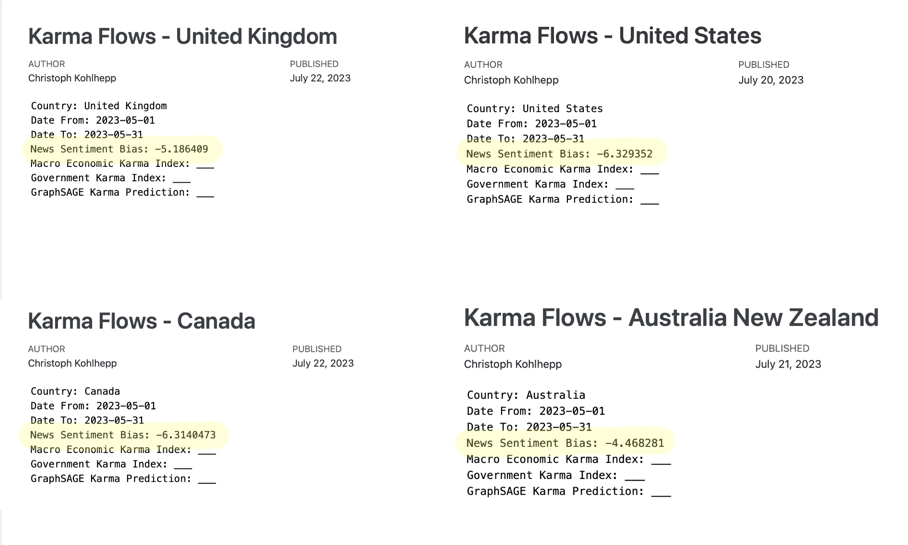Click the July 21, 2023 published date
This screenshot has height=545, width=908.
[788, 364]
